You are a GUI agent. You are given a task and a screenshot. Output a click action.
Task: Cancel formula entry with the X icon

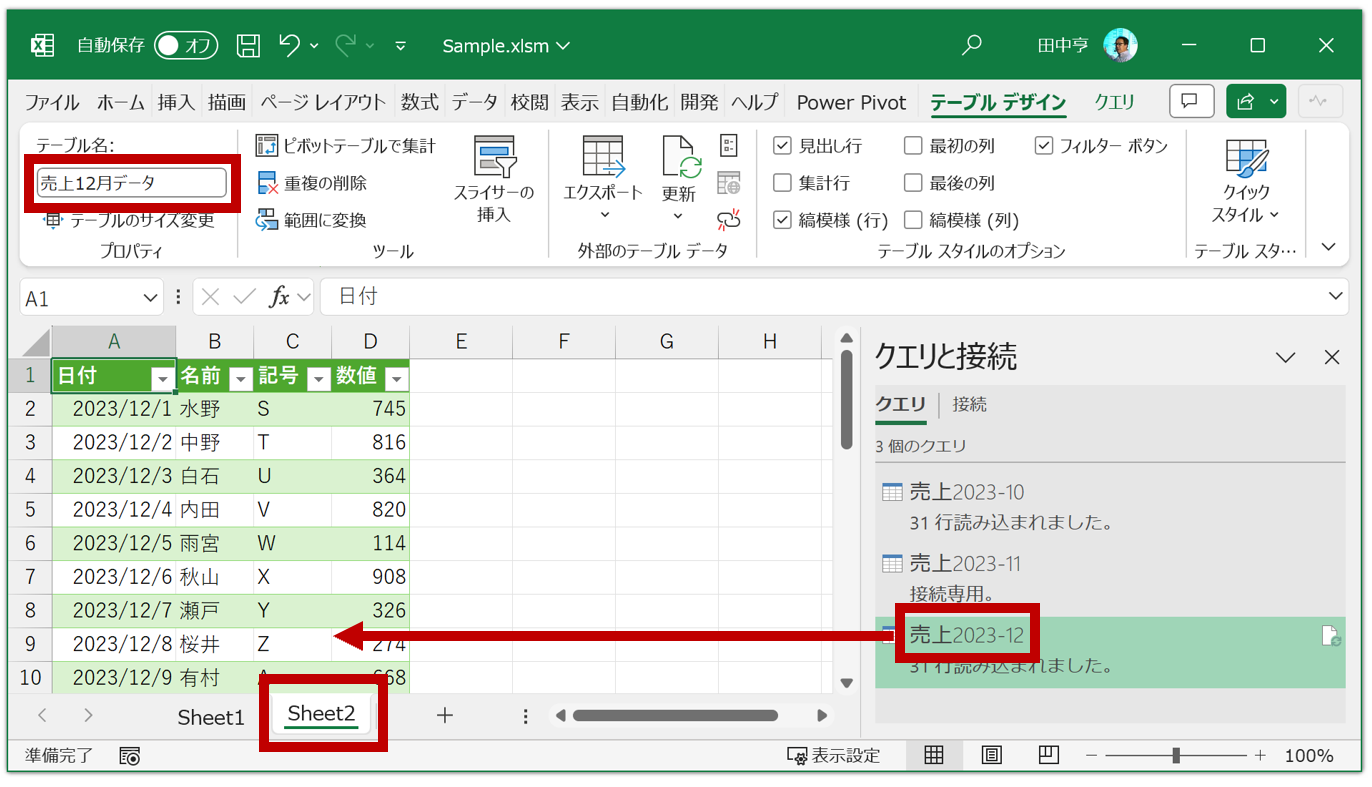[210, 297]
